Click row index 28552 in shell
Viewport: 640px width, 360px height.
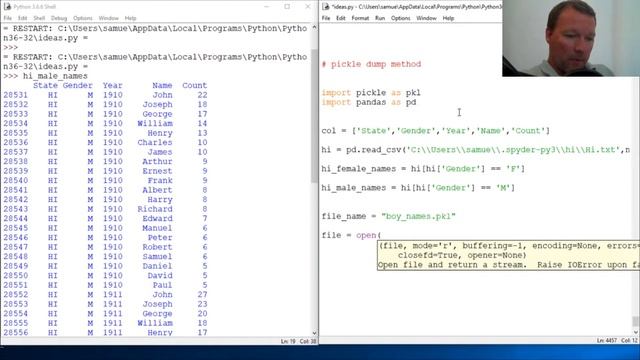pyautogui.click(x=16, y=294)
